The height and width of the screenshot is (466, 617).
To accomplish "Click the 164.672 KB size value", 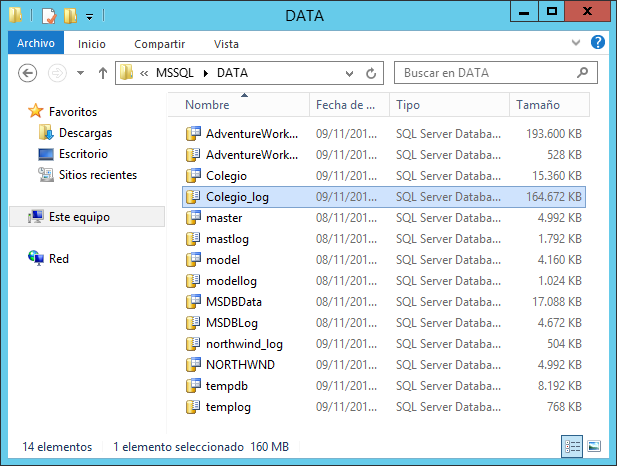I will click(x=554, y=196).
